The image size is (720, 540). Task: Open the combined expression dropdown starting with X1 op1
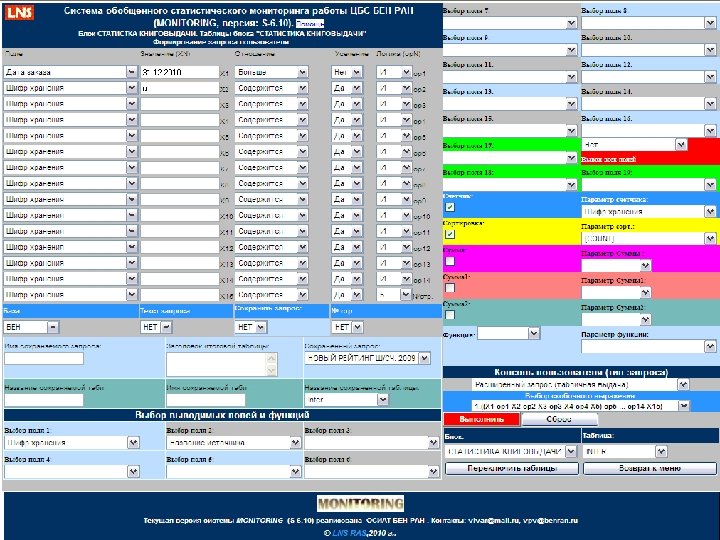pos(580,406)
